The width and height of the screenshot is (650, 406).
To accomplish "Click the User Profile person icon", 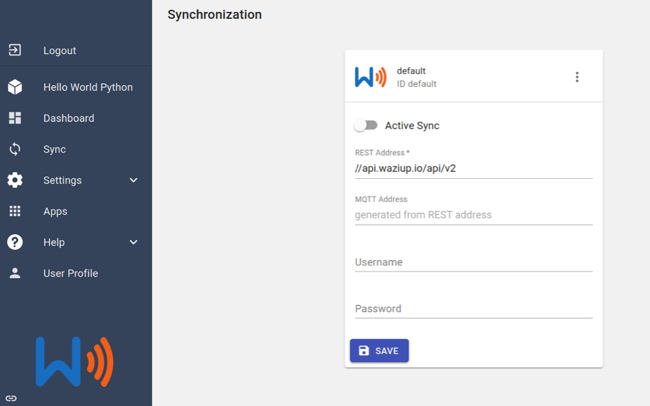I will [x=15, y=273].
